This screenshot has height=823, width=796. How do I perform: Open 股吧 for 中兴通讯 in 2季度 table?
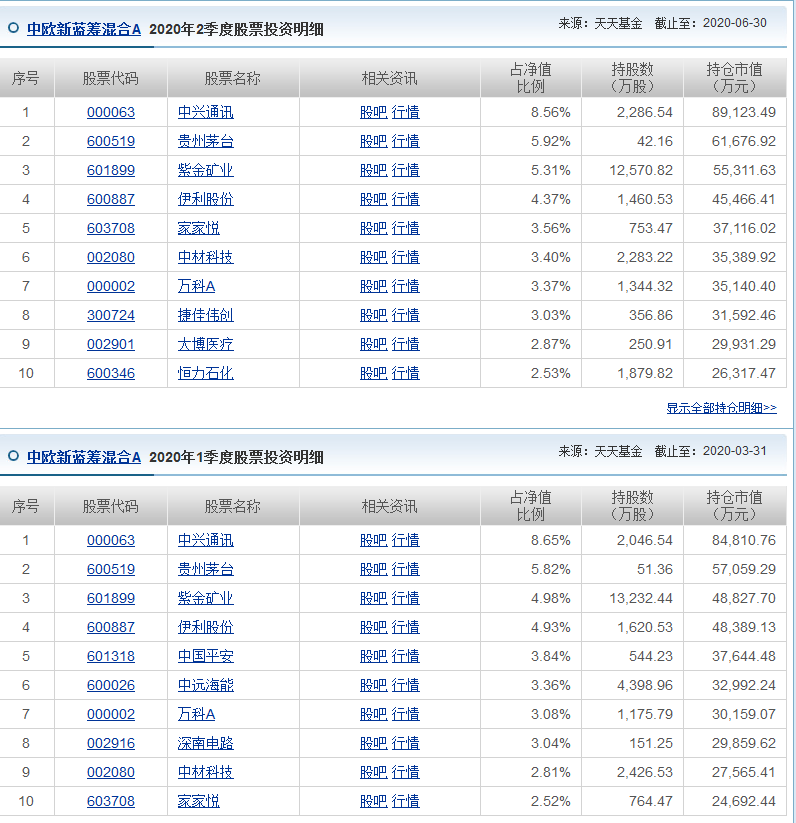[374, 112]
